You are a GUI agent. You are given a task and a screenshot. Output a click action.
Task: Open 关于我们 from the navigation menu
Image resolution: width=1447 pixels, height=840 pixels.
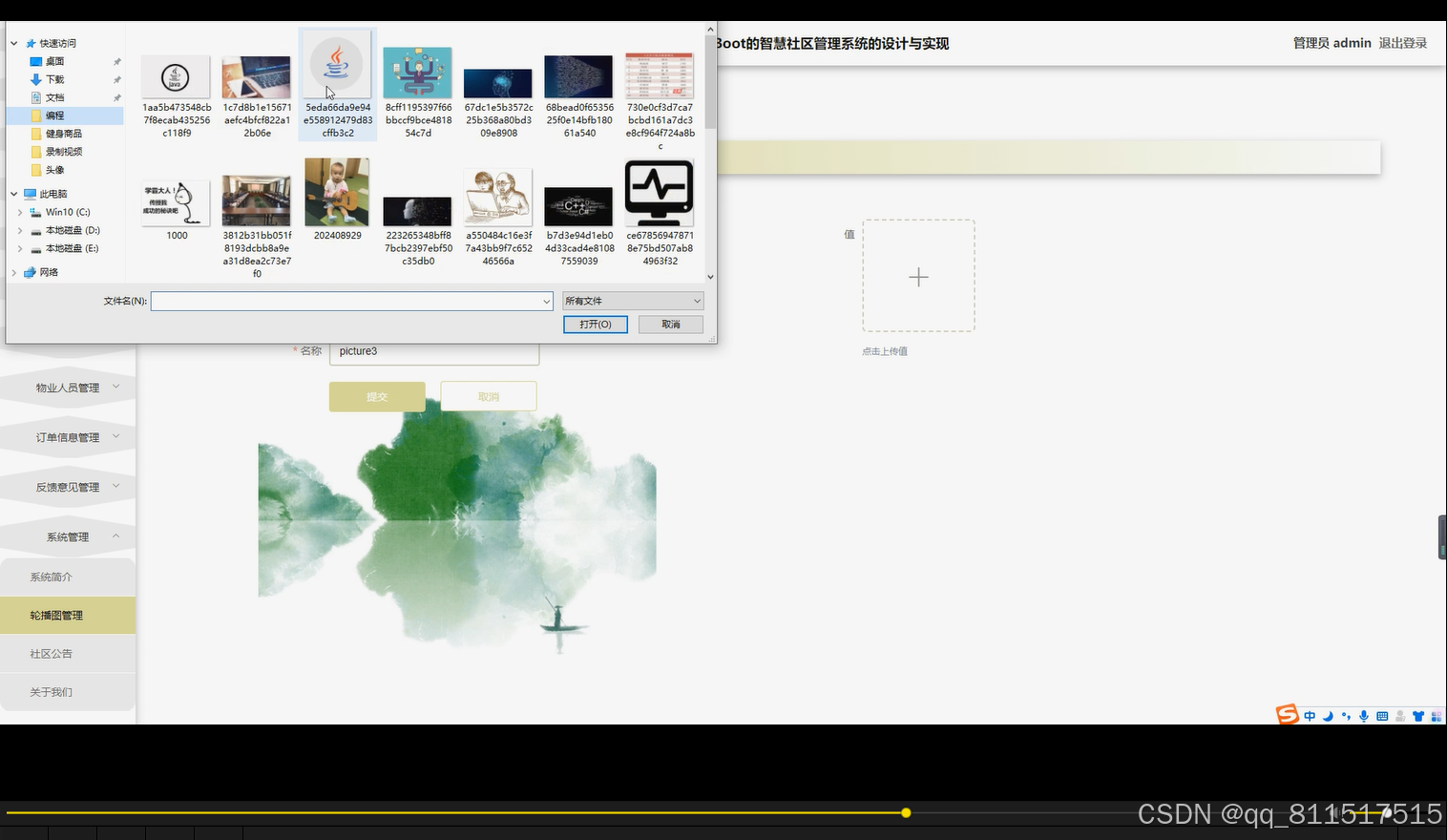pyautogui.click(x=51, y=691)
